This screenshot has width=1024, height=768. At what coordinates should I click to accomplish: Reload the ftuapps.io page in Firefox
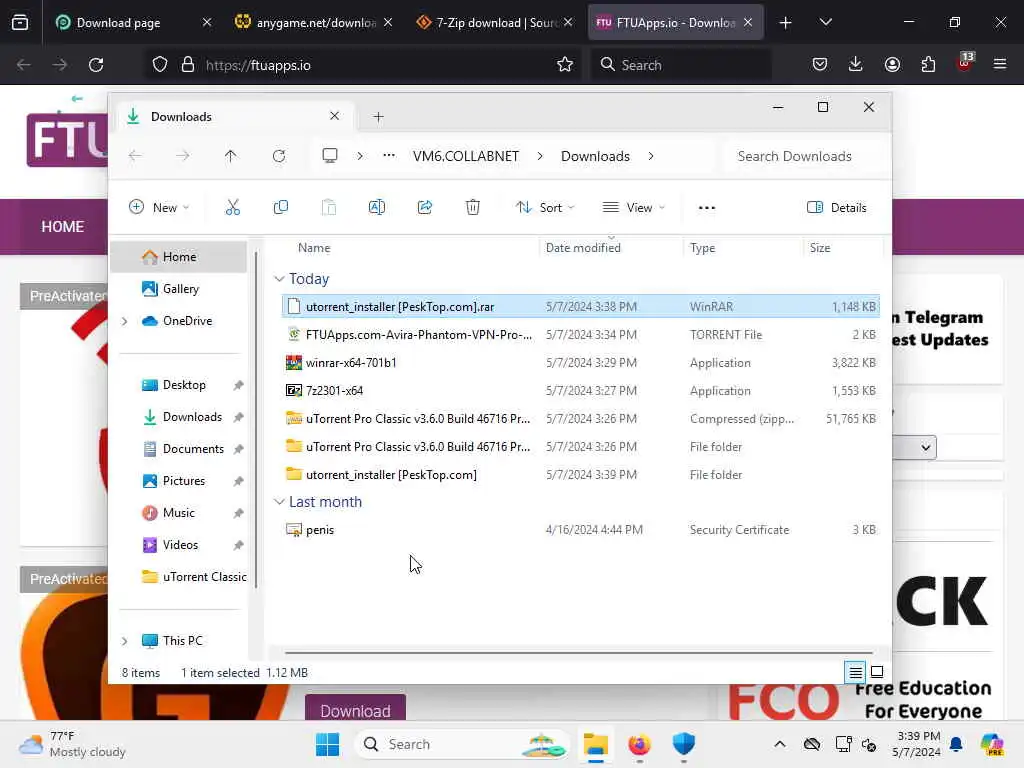coord(96,65)
